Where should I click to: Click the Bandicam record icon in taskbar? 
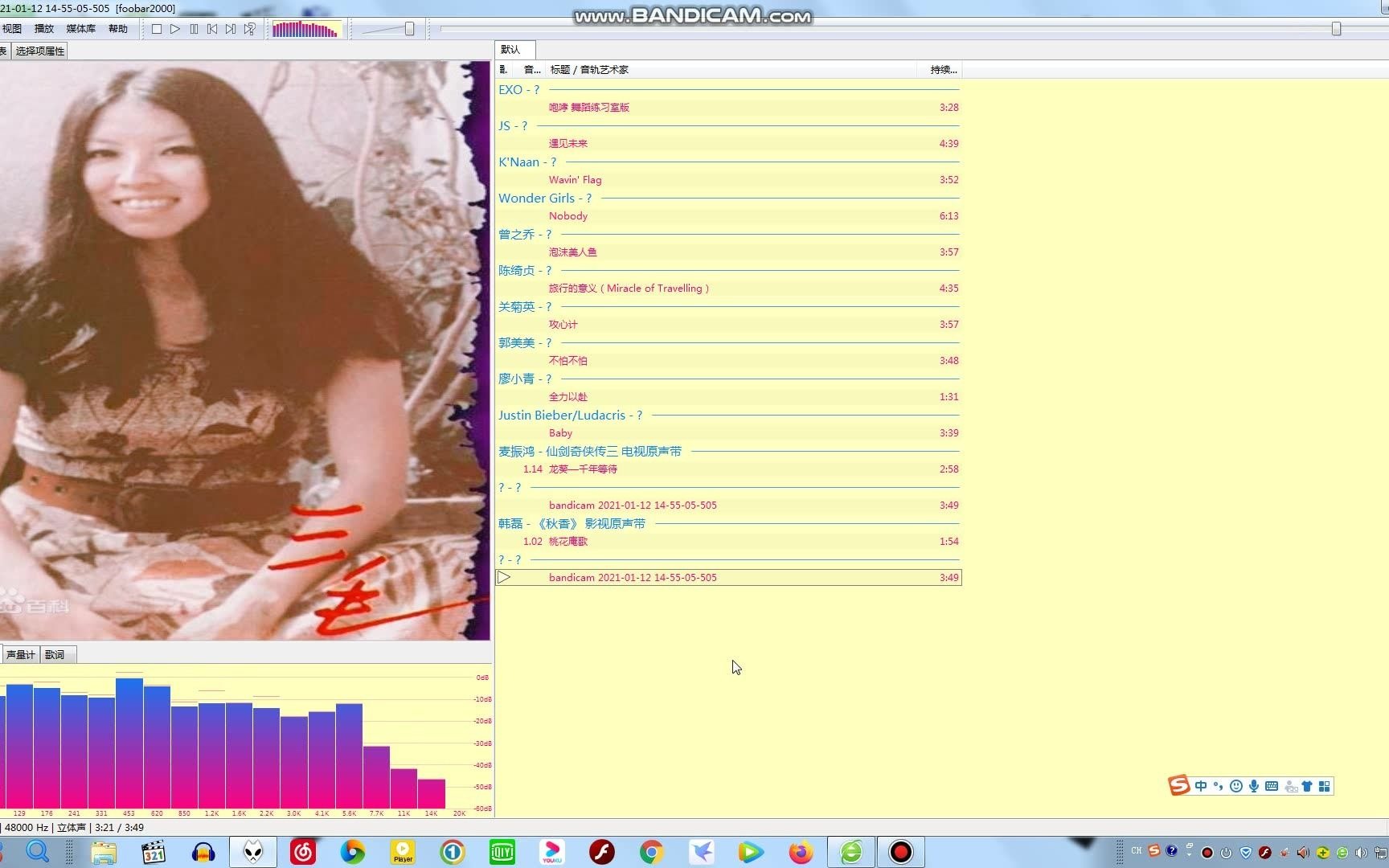tap(901, 852)
